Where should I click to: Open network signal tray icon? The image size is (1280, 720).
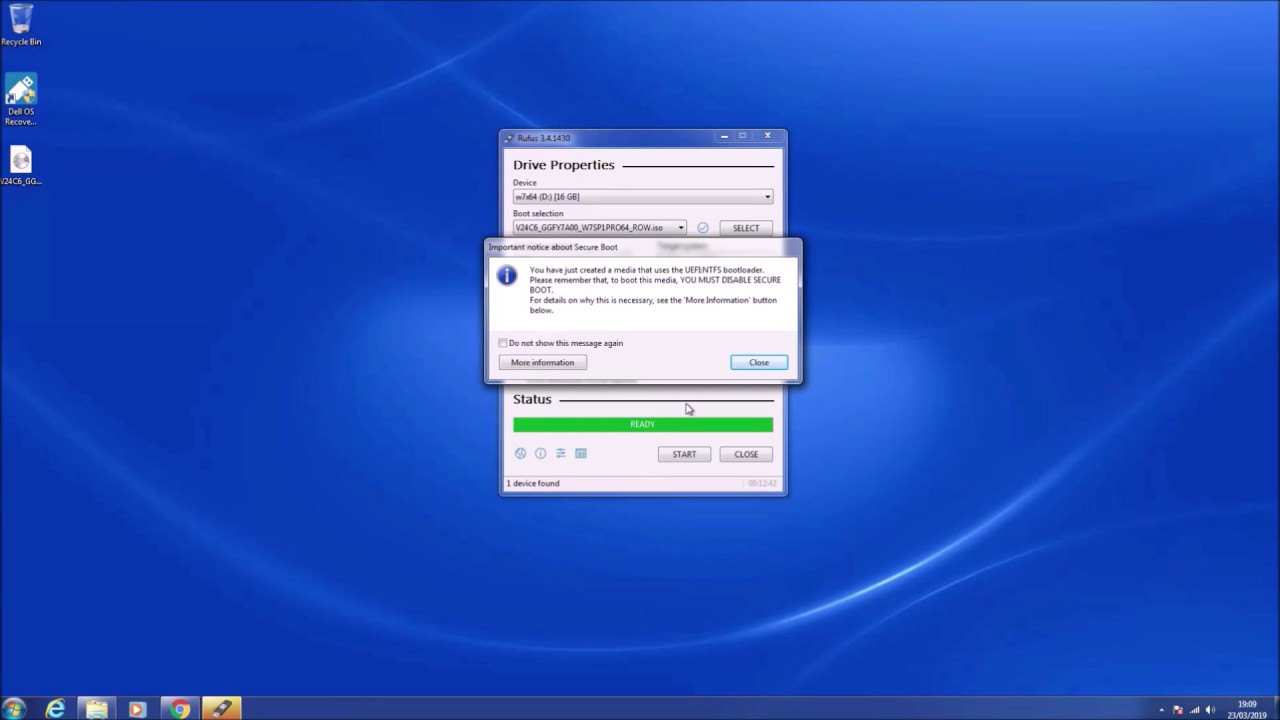1194,709
